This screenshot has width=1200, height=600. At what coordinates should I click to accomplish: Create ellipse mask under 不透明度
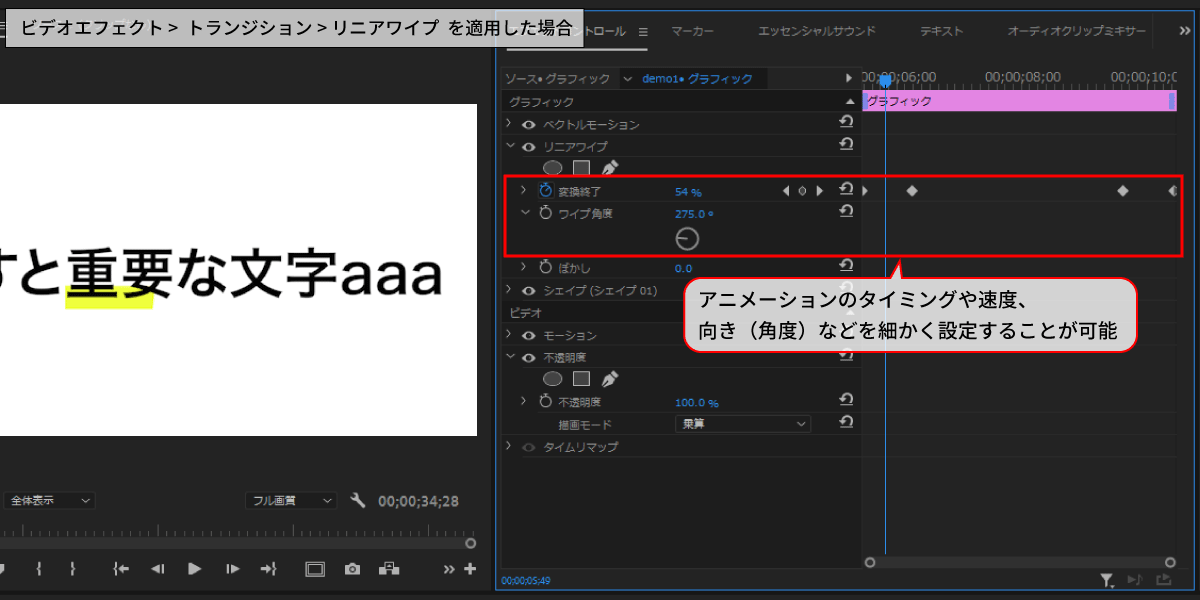pos(552,379)
